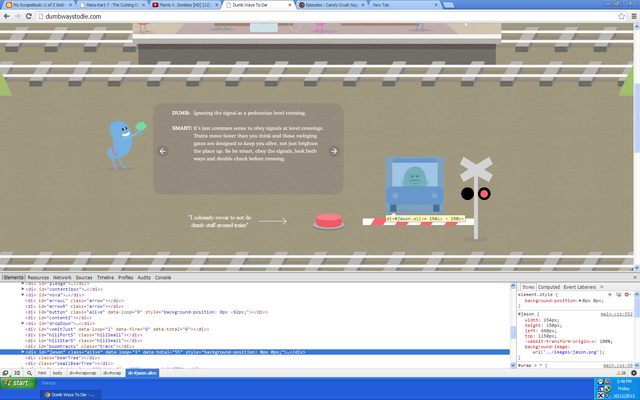Open the Styles pane gear settings dropdown
Image resolution: width=640 pixels, height=400 pixels.
click(628, 294)
